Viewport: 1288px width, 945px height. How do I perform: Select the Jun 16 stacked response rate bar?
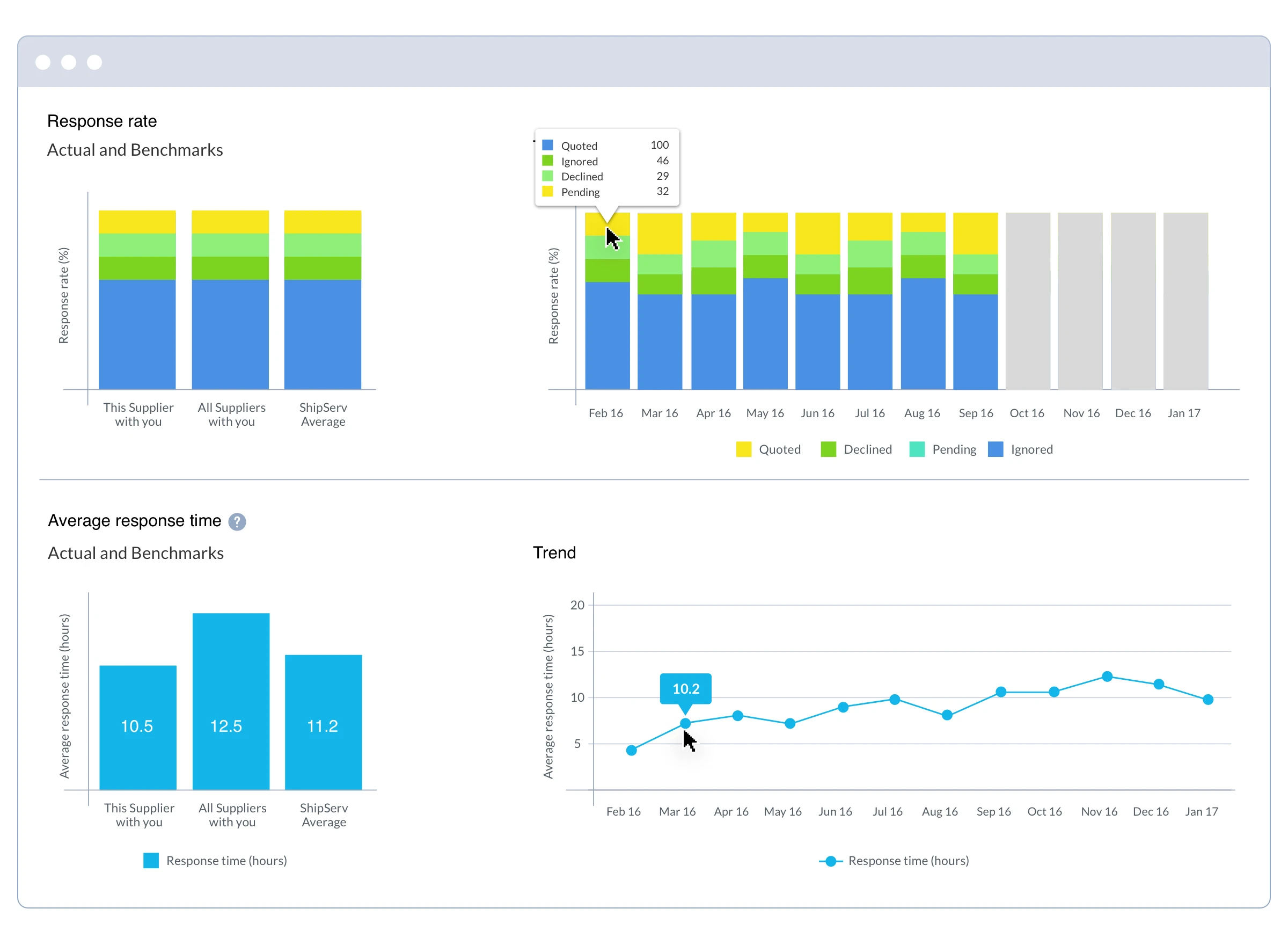(817, 301)
